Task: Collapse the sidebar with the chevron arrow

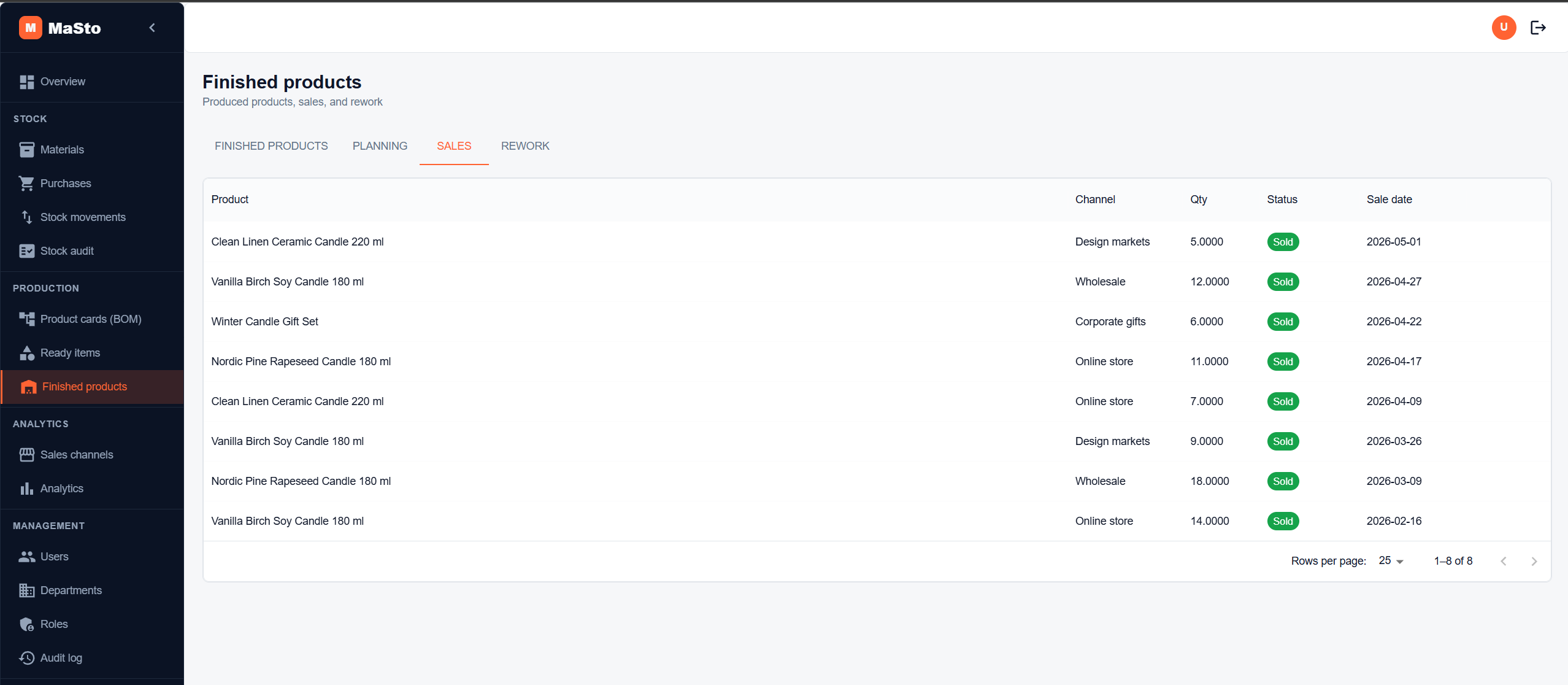Action: pos(152,28)
